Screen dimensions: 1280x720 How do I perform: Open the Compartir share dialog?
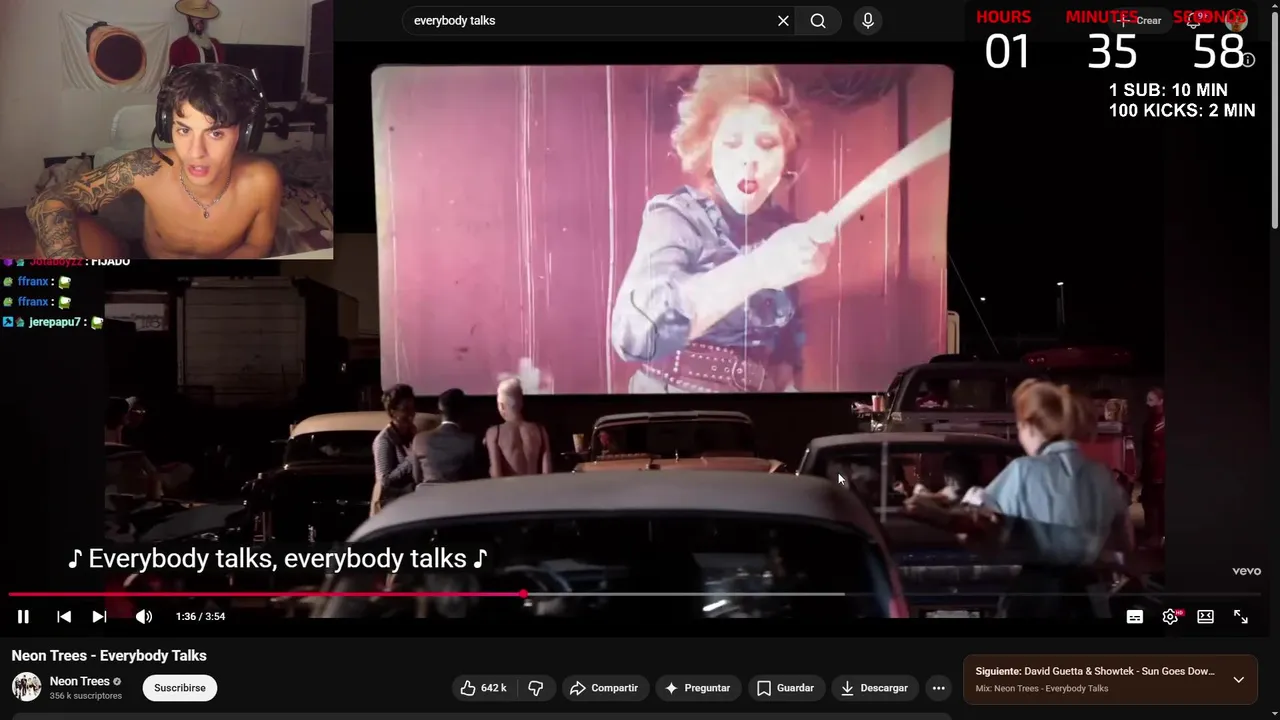click(604, 688)
